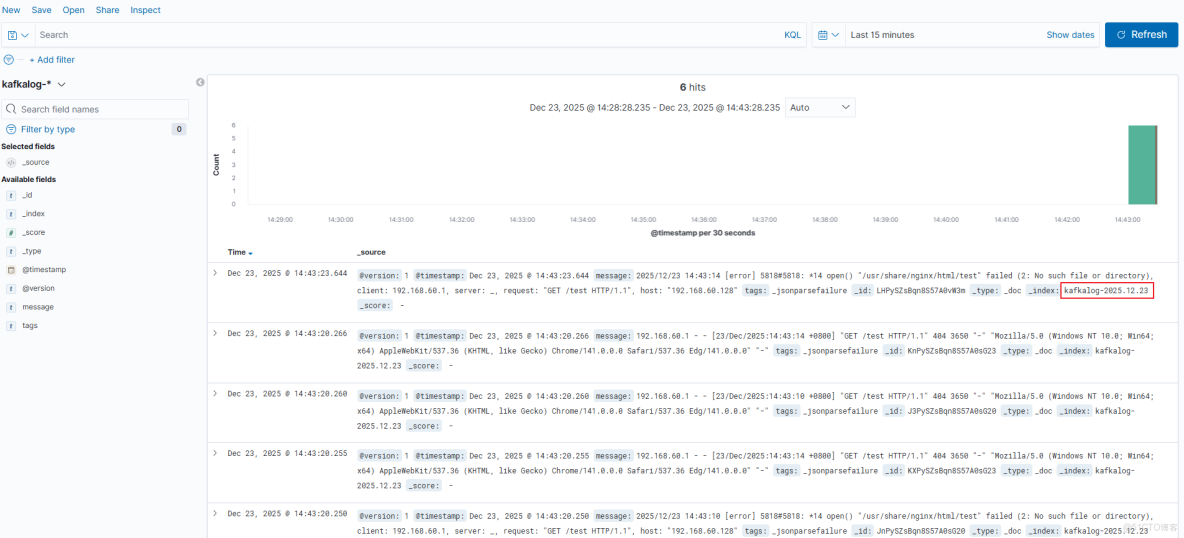
Task: Click the @version field string icon
Action: point(11,289)
